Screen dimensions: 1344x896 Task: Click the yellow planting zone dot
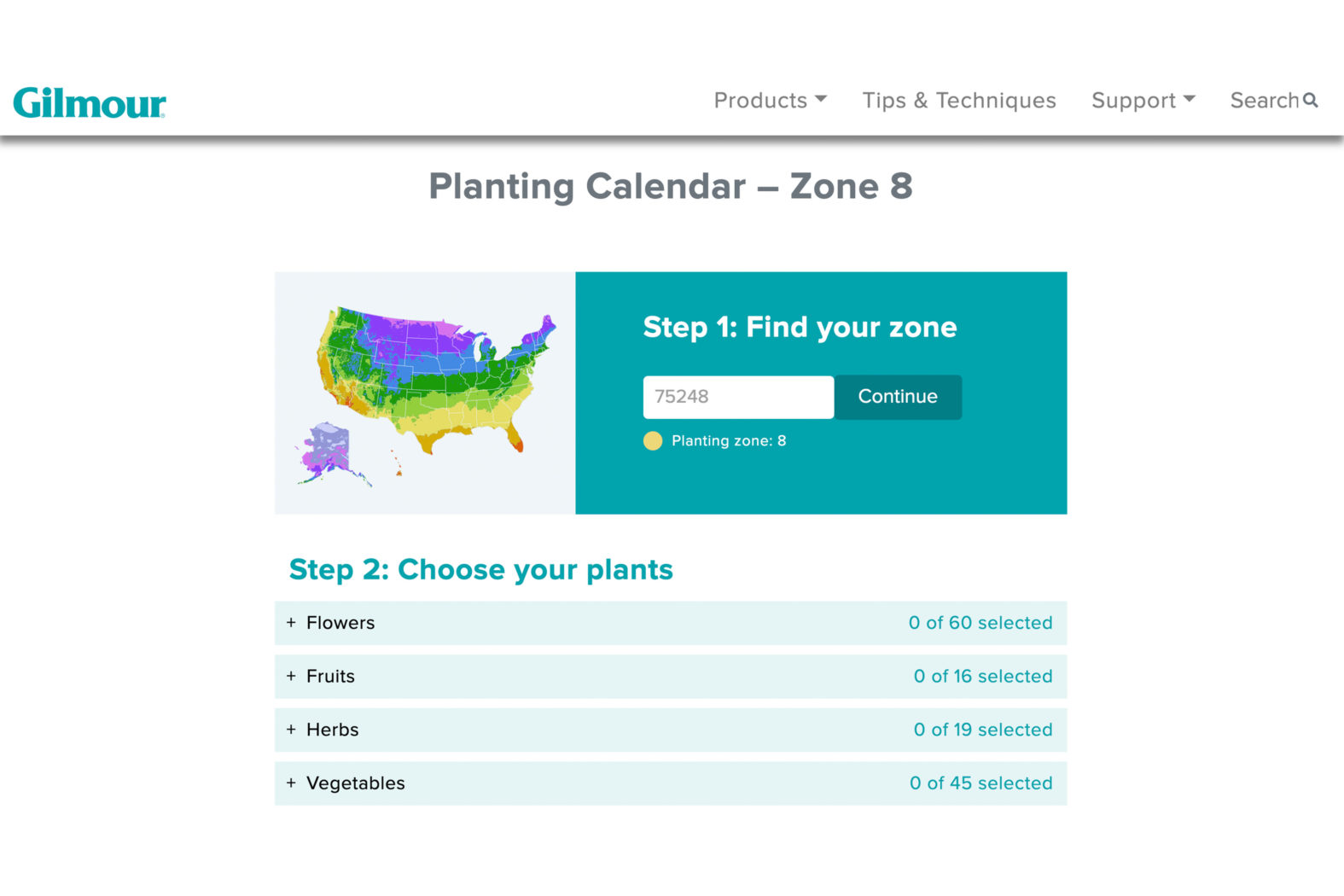pos(652,440)
